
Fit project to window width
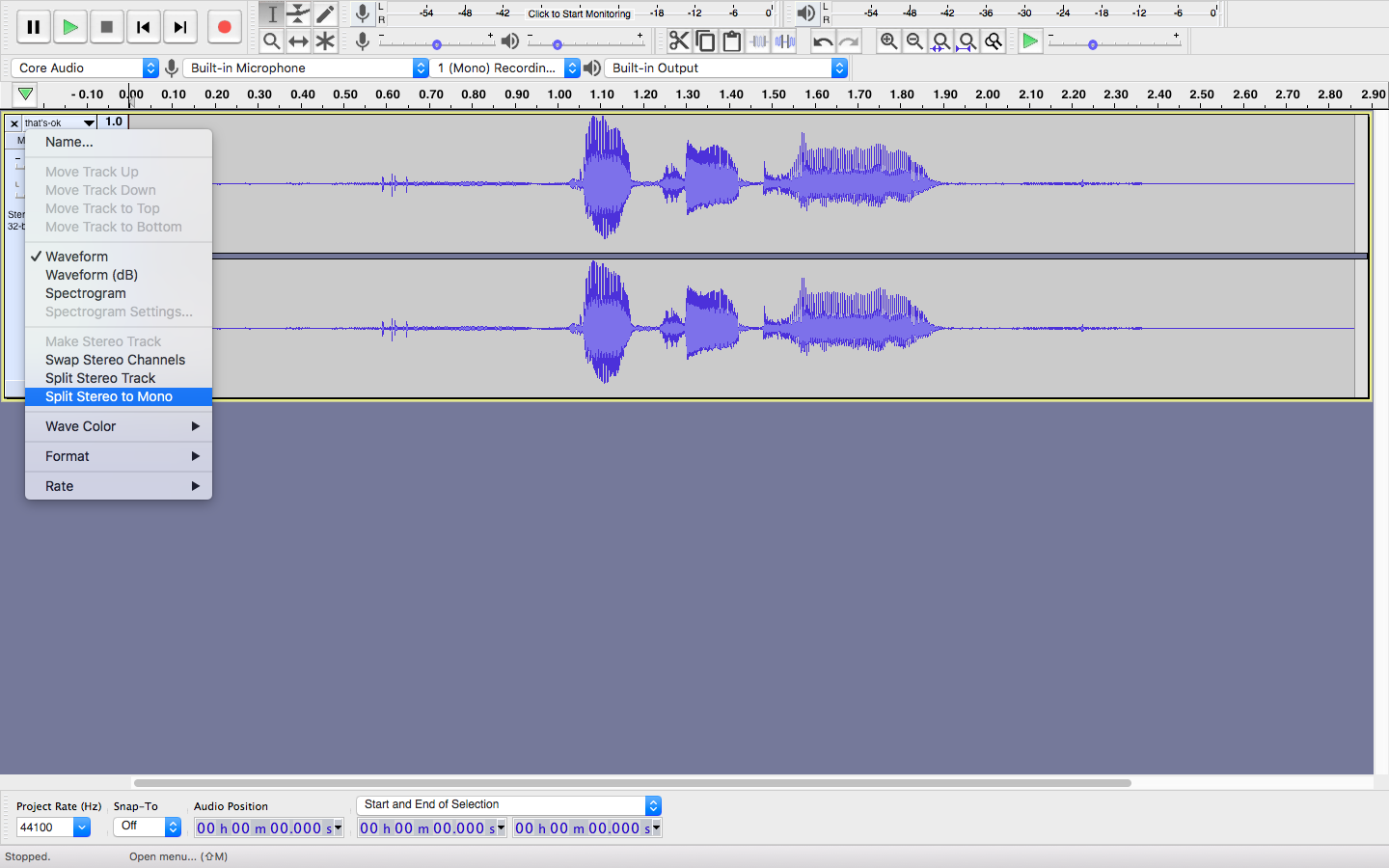coord(967,41)
